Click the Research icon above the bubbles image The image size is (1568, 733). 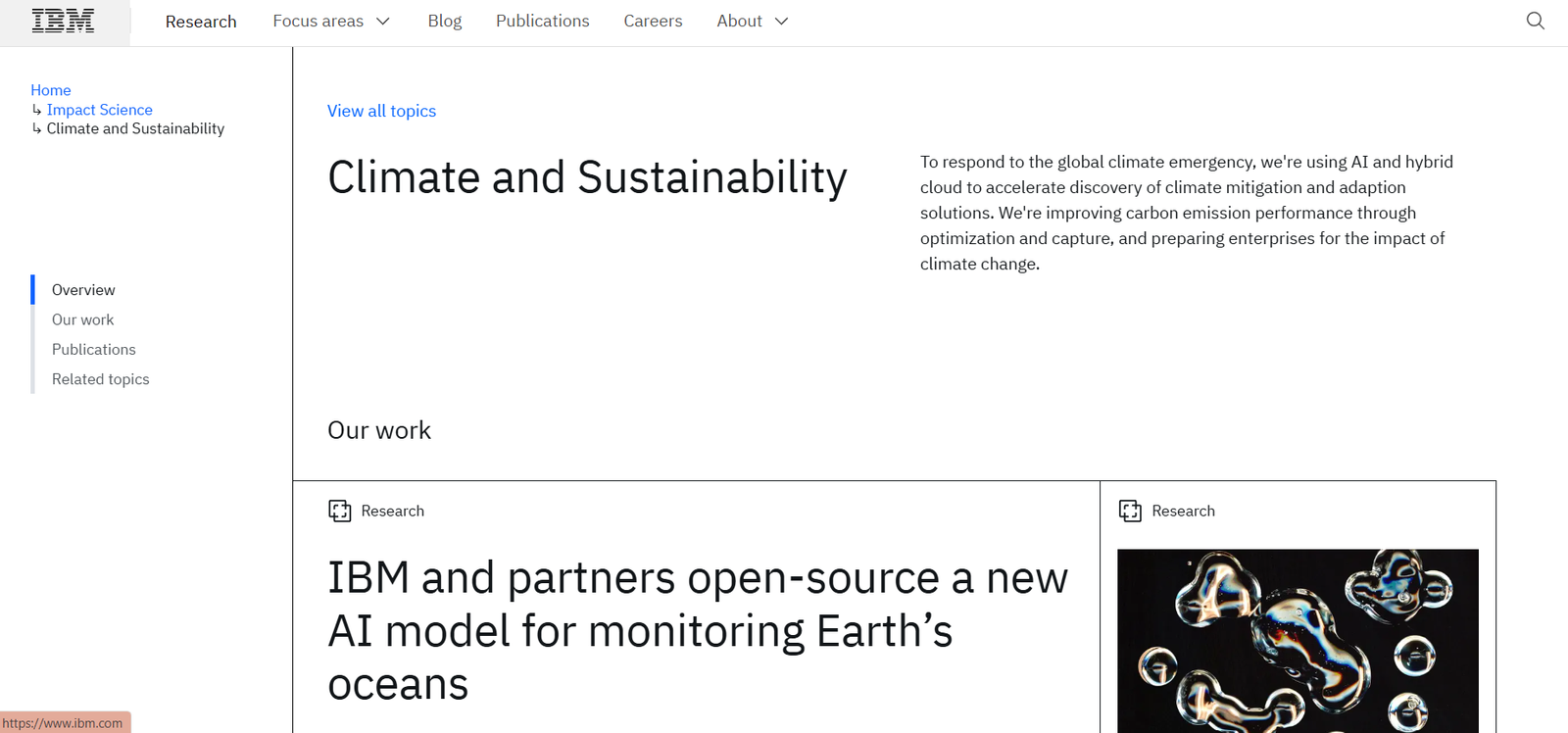(x=1130, y=511)
